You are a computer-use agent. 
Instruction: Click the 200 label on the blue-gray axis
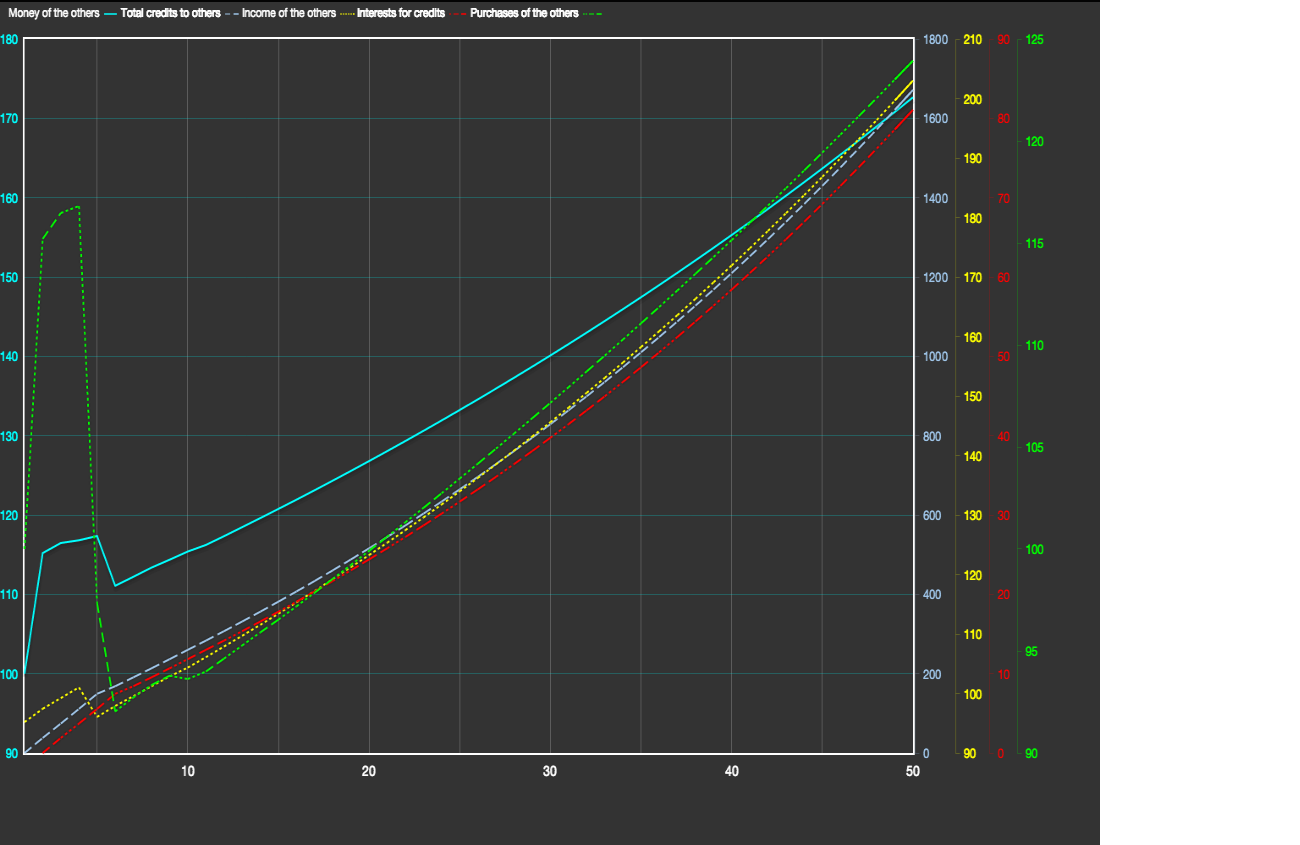(x=932, y=674)
